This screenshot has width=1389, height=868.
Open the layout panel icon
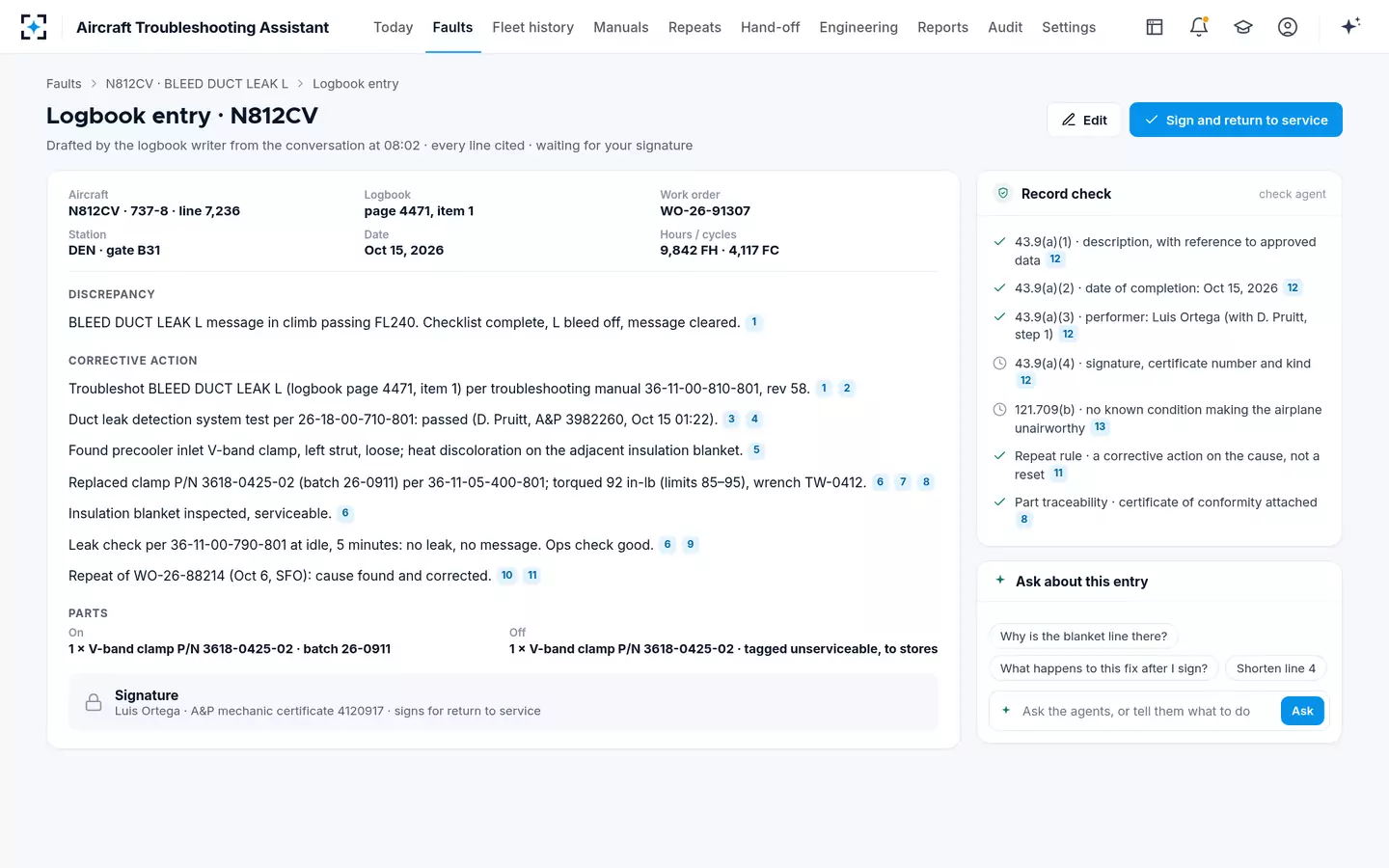point(1155,27)
